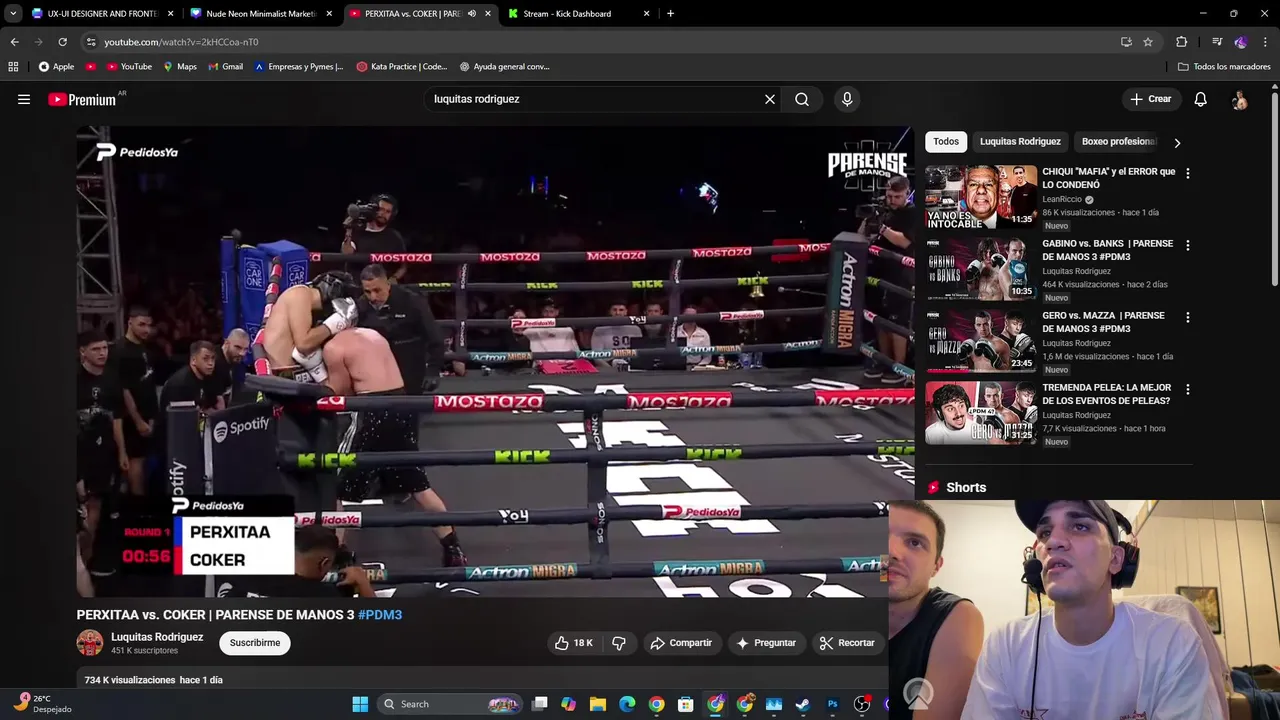Open the Windows Start menu
The image size is (1280, 720).
[360, 704]
